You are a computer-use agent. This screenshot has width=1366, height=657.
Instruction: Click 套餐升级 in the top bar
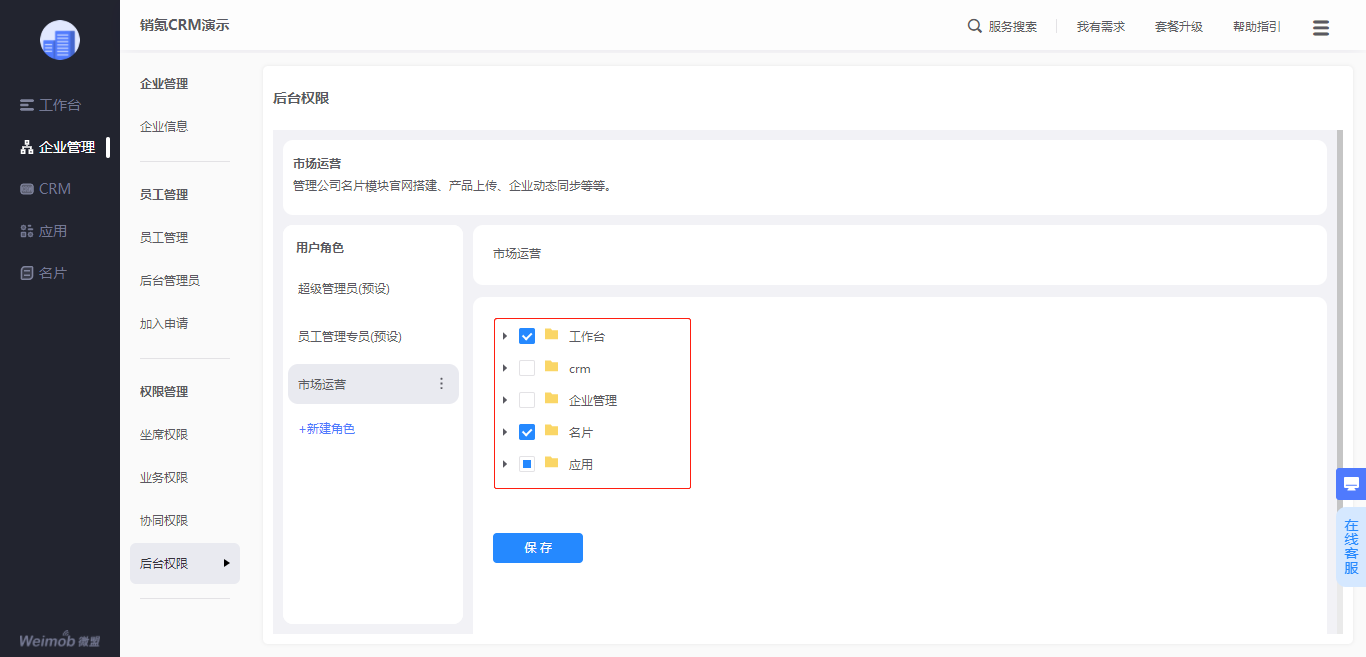1179,27
